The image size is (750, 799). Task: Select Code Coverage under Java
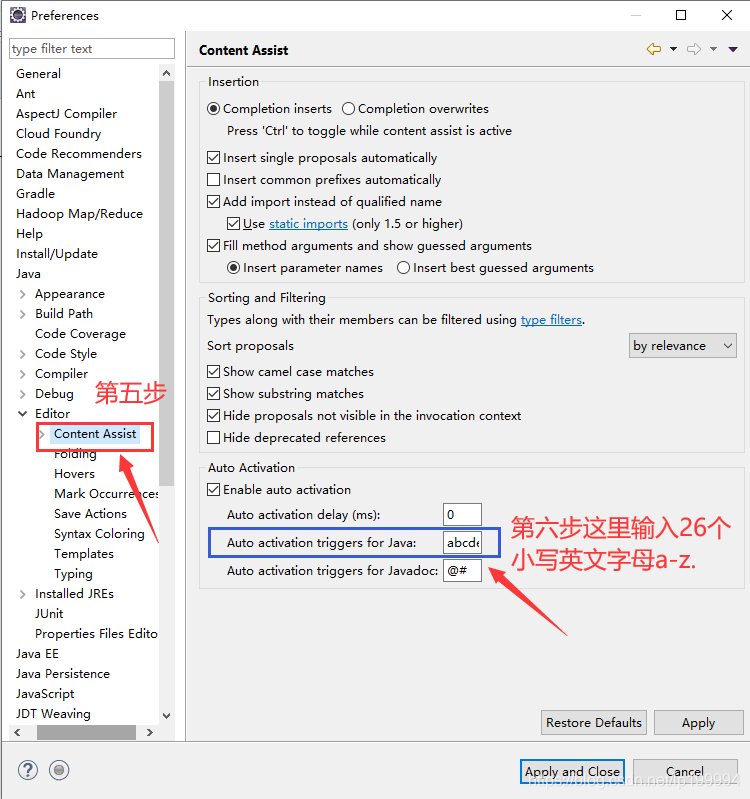(81, 334)
